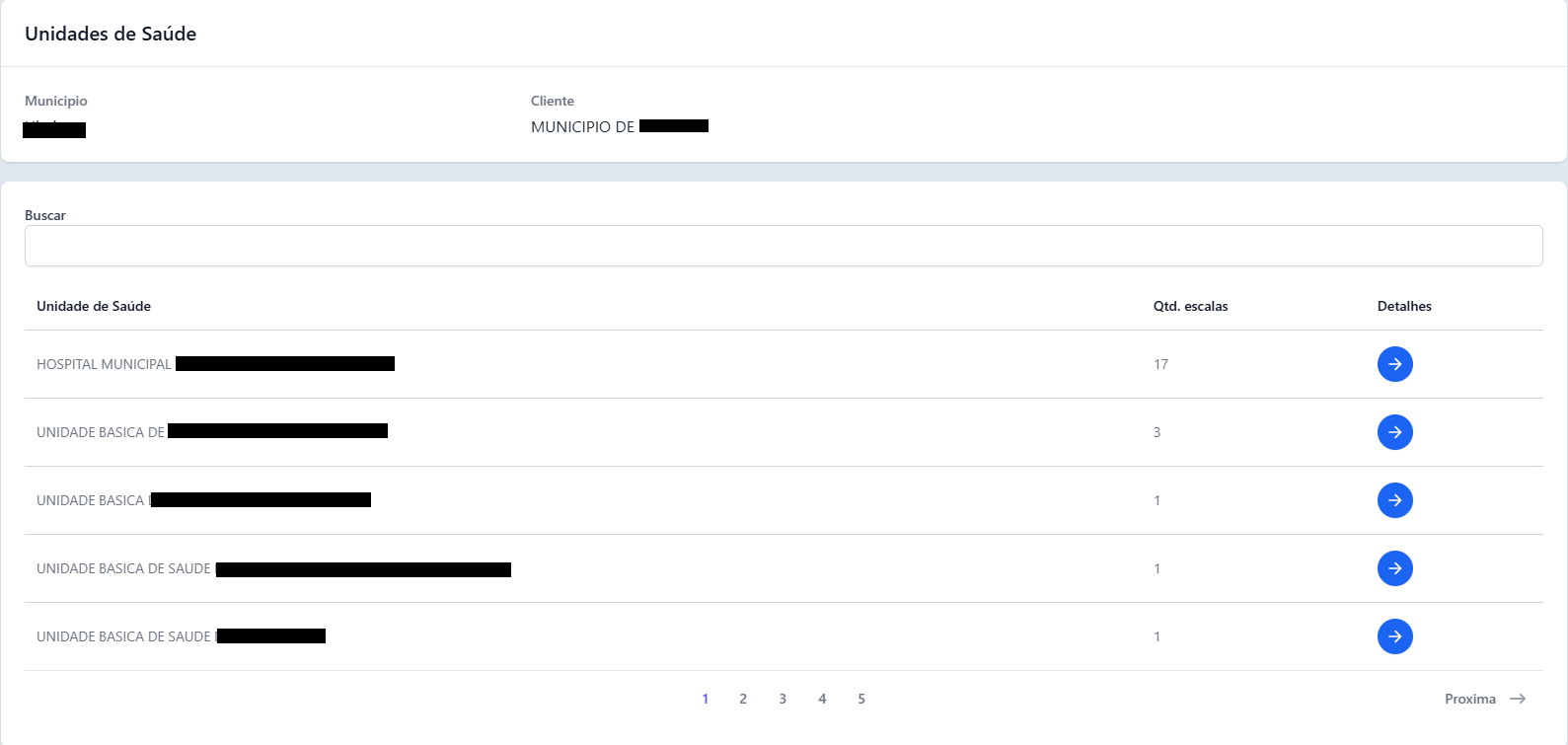Open details arrow for row with 3 escalas
Viewport: 1568px width, 745px height.
coord(1394,432)
